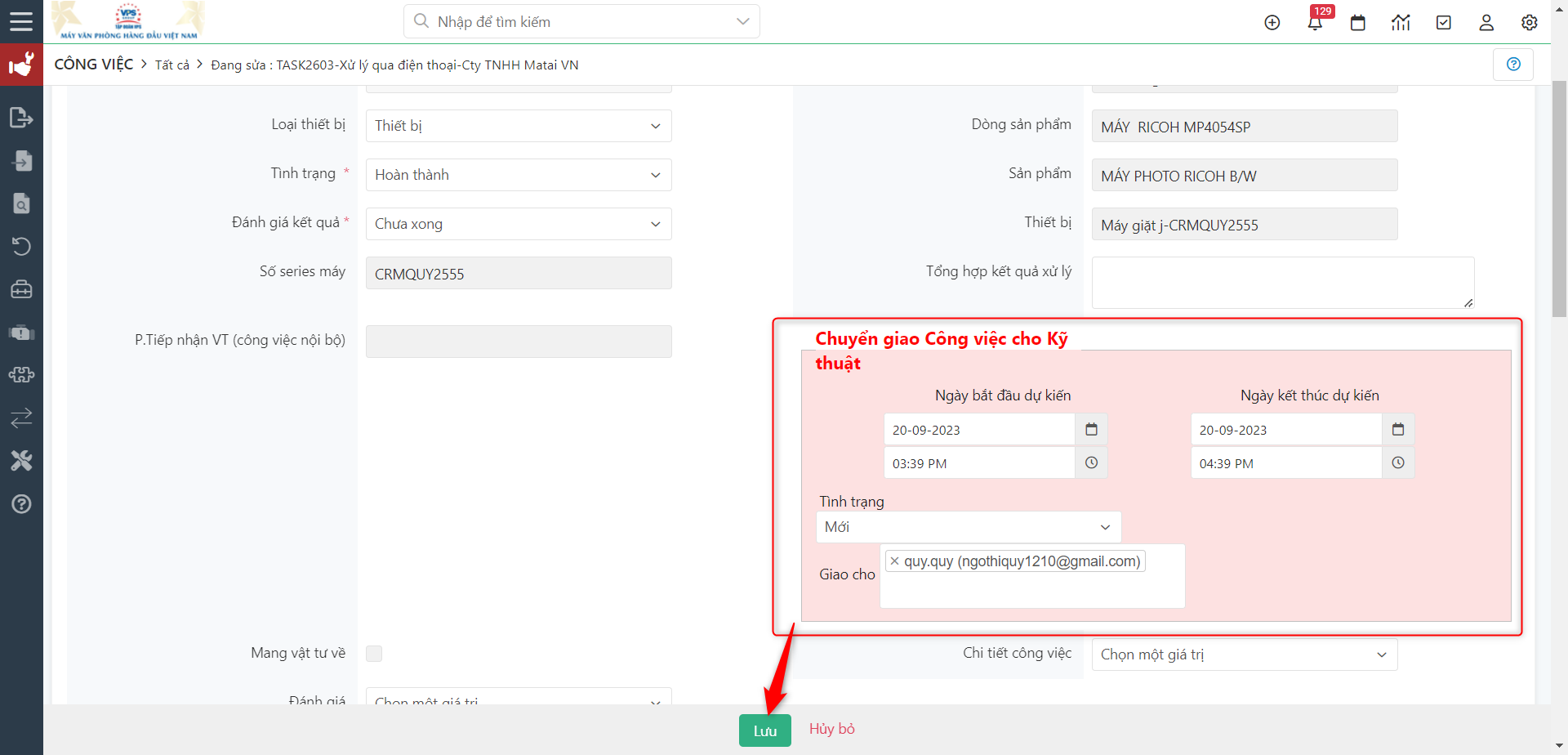Open the reports chart icon
1568x755 pixels.
click(1401, 23)
